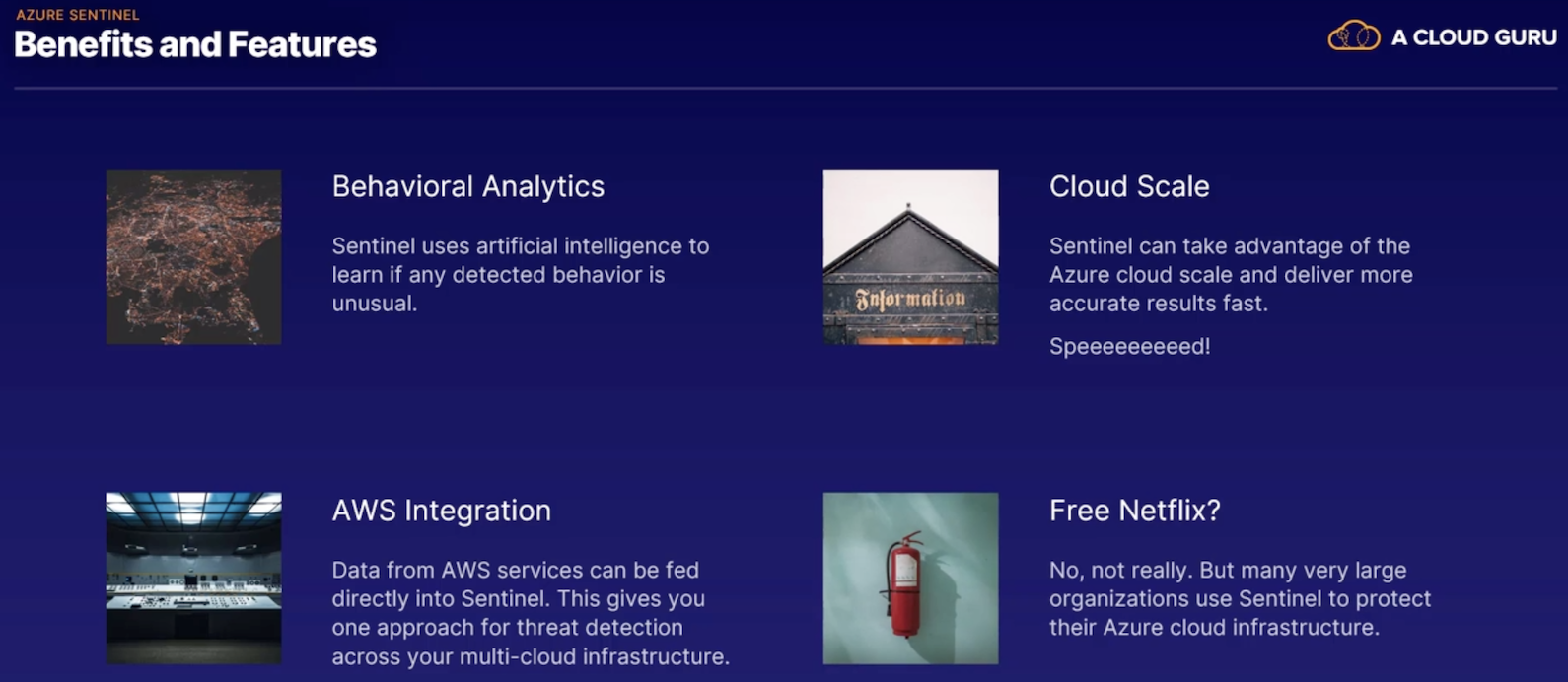Click the 'Benefits and Features' slide title

click(x=195, y=44)
